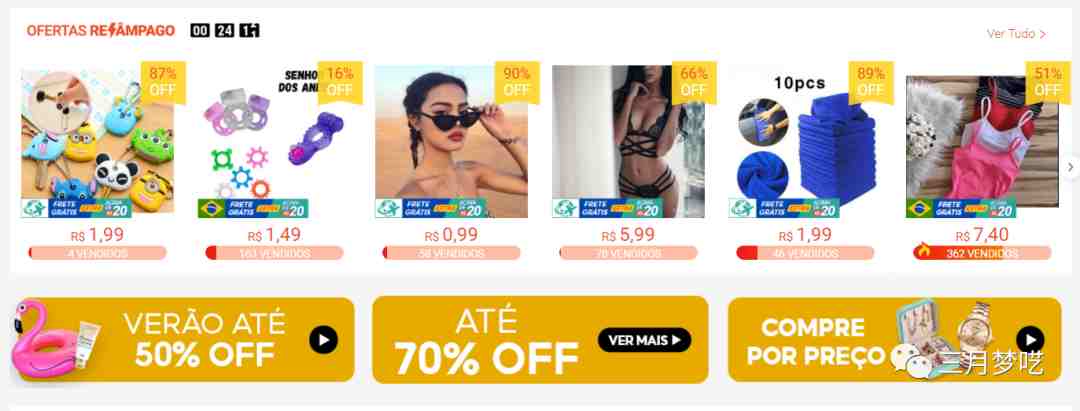
Task: Click the next arrow of flash deals carousel
Action: 1070,167
